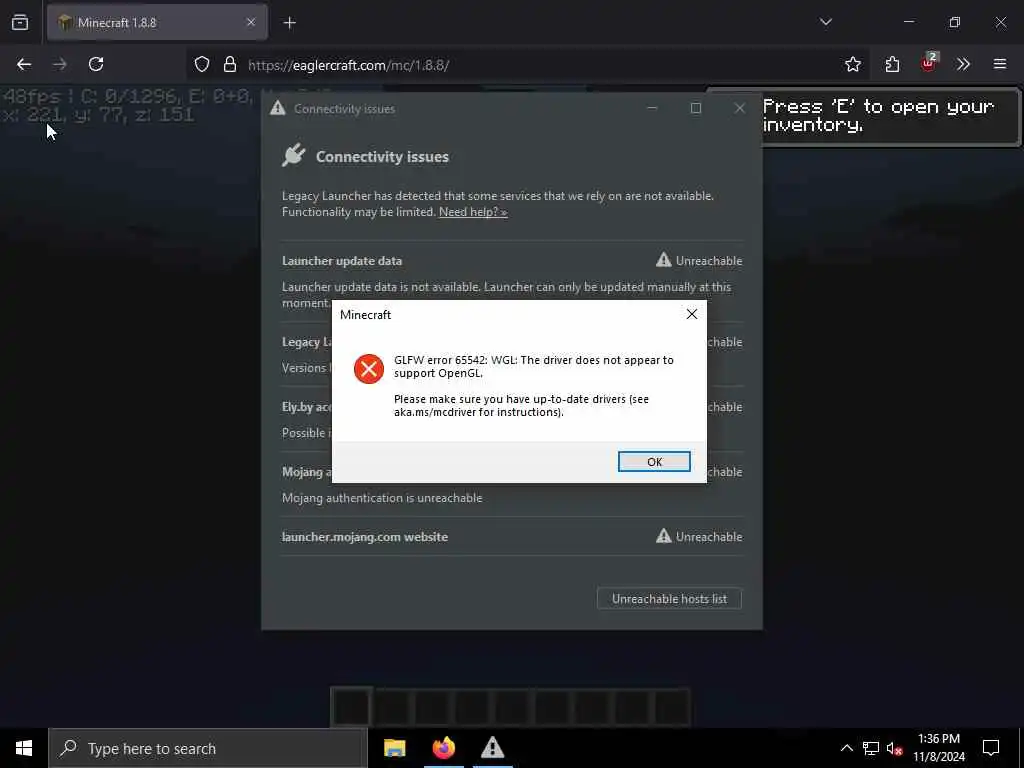Open the Windows Start menu
Viewport: 1024px width, 768px height.
[24, 748]
